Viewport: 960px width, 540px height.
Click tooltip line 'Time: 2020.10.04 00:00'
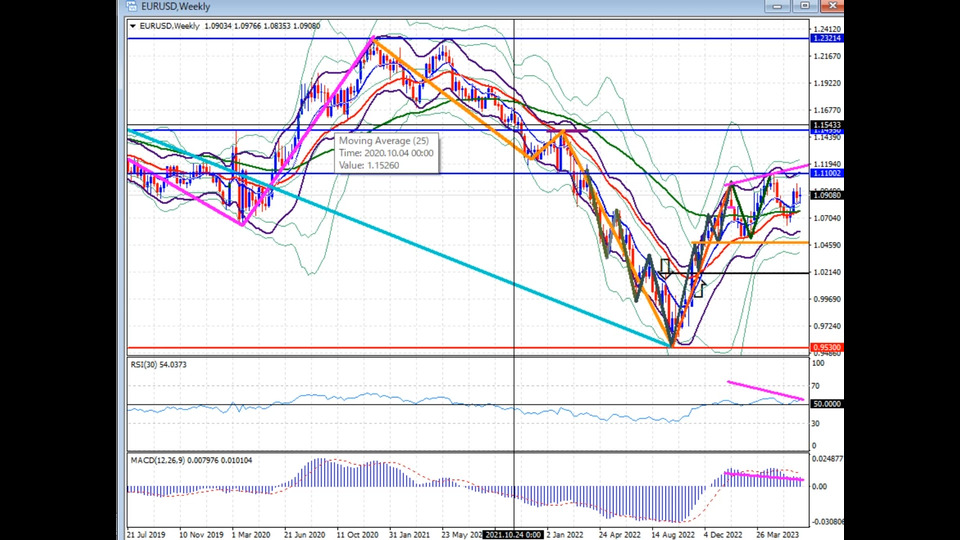386,153
